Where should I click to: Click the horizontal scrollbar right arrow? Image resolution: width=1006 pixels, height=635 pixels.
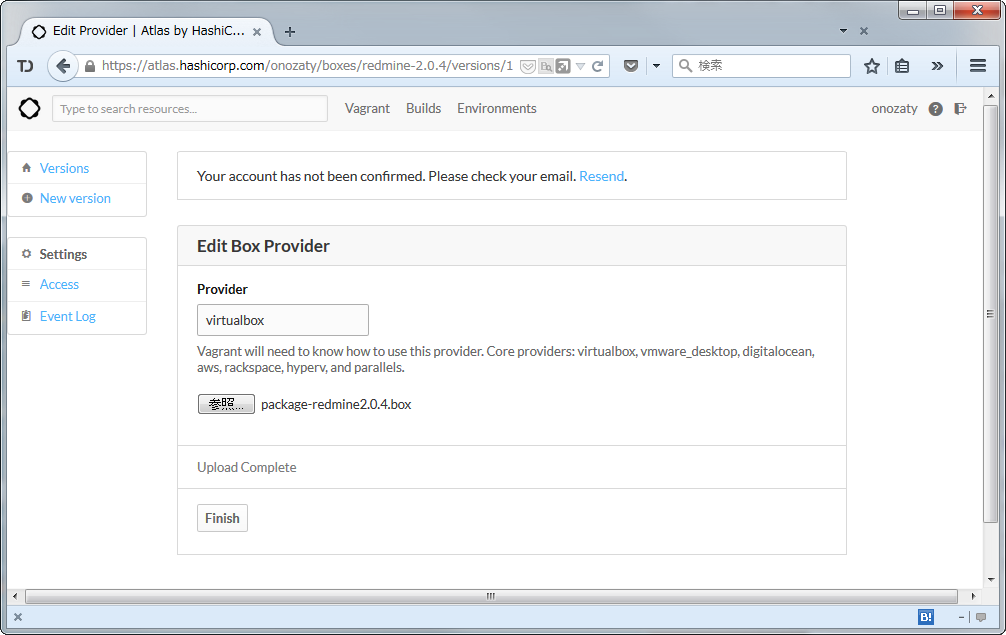click(x=973, y=597)
